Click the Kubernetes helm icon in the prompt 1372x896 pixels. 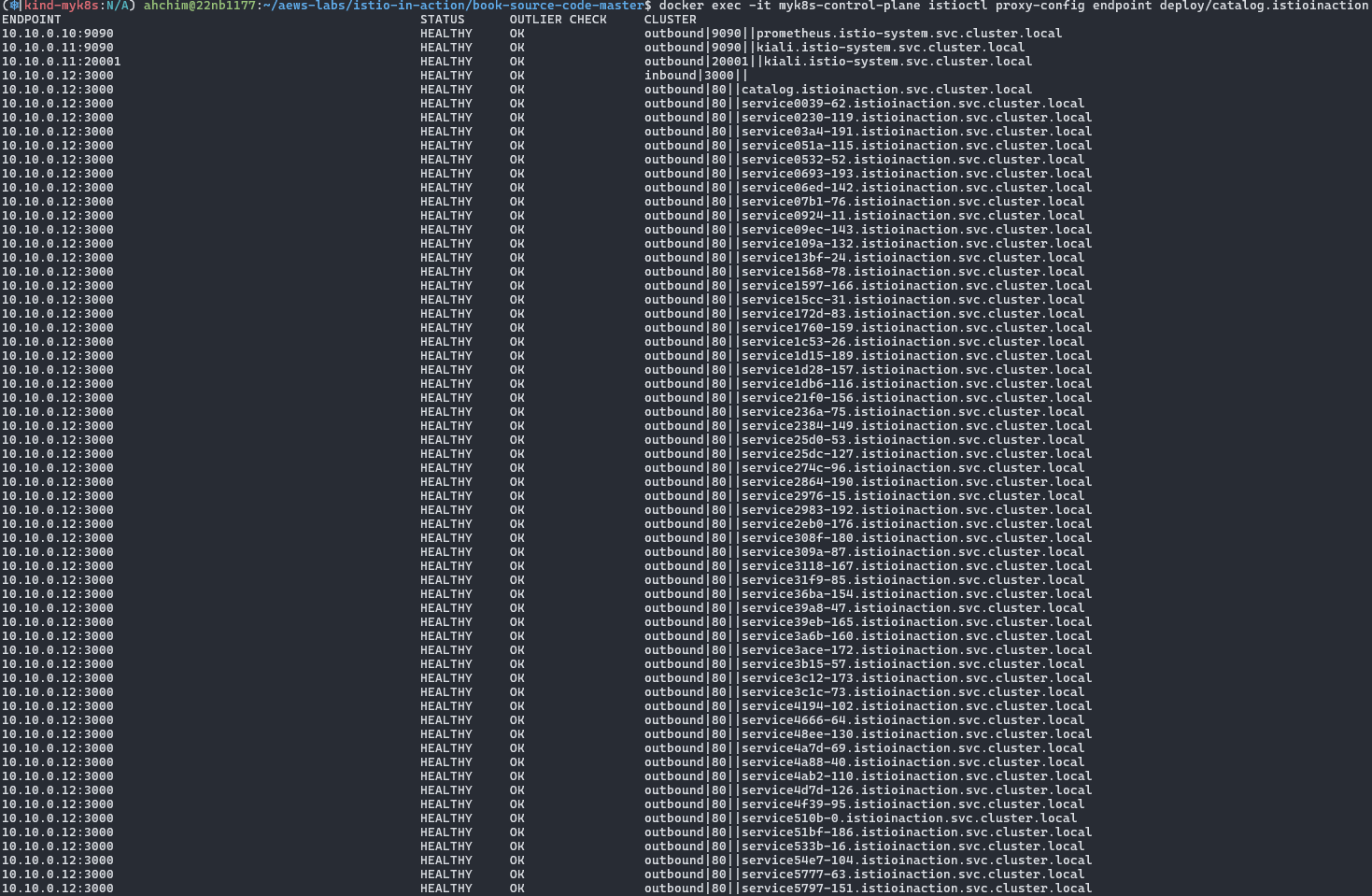click(13, 6)
